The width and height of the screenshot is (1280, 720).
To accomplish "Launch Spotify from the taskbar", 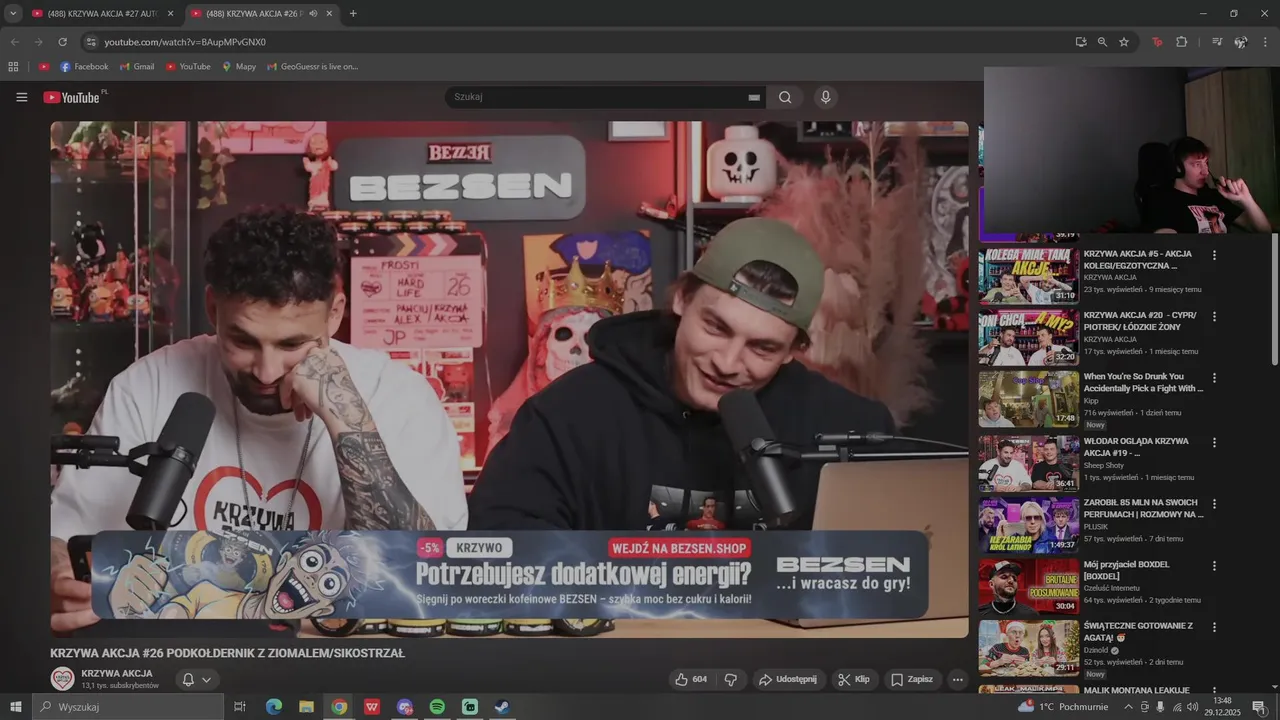I will (437, 707).
